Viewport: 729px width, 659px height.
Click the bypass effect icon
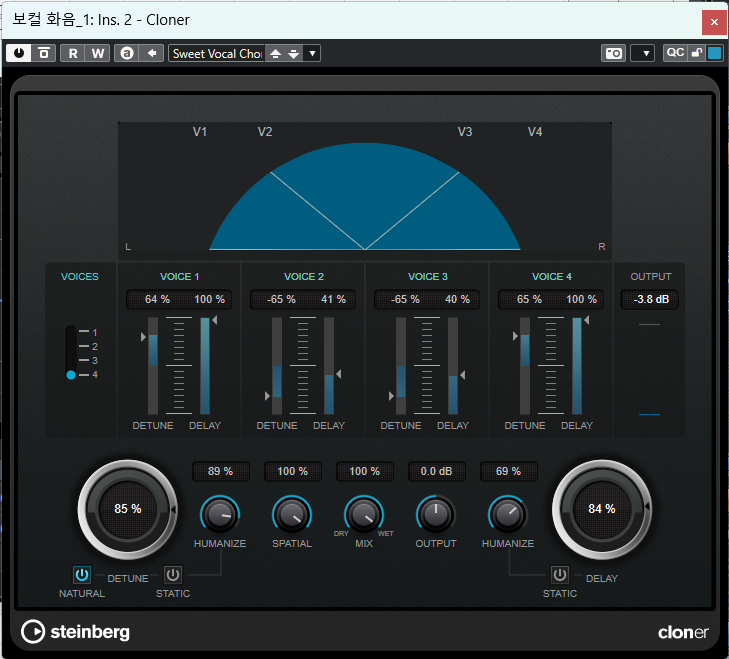tap(44, 53)
